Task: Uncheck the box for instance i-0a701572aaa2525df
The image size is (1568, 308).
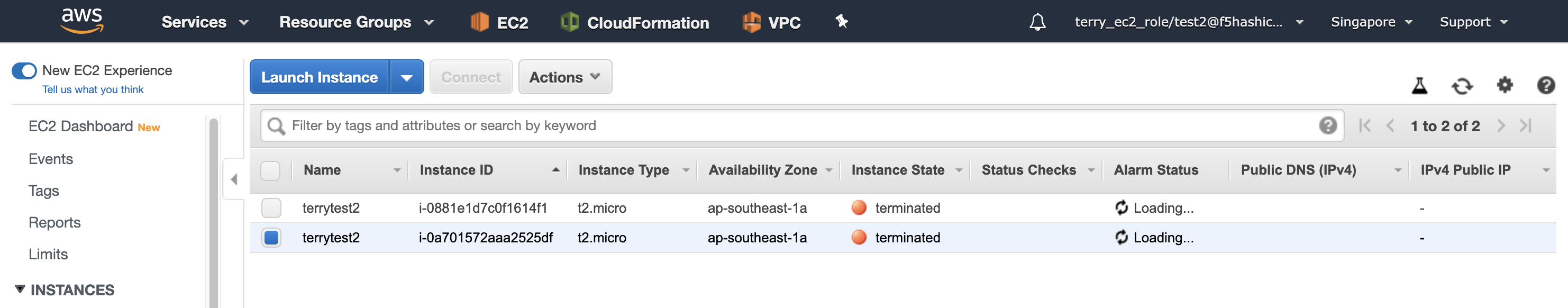Action: pyautogui.click(x=271, y=238)
